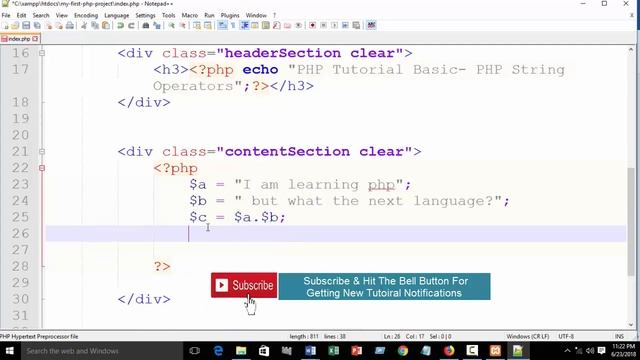
Task: Click the Playback macro icon
Action: [x=334, y=25]
